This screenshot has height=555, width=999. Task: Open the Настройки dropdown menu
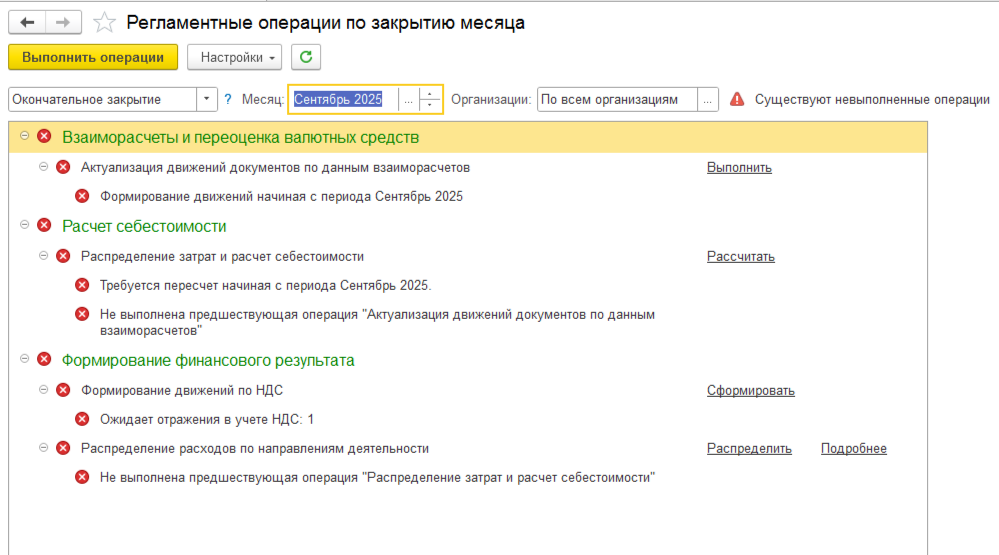coord(234,57)
